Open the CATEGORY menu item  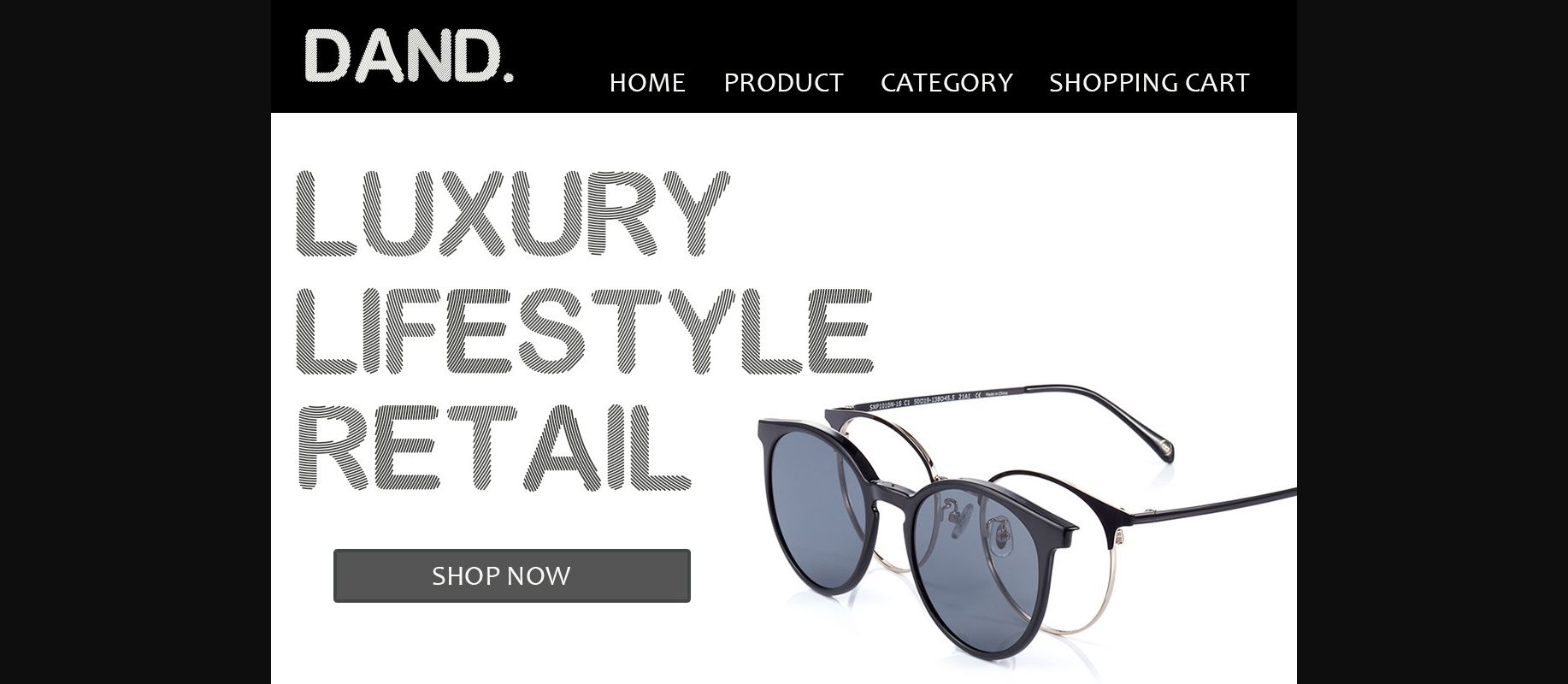pyautogui.click(x=946, y=83)
